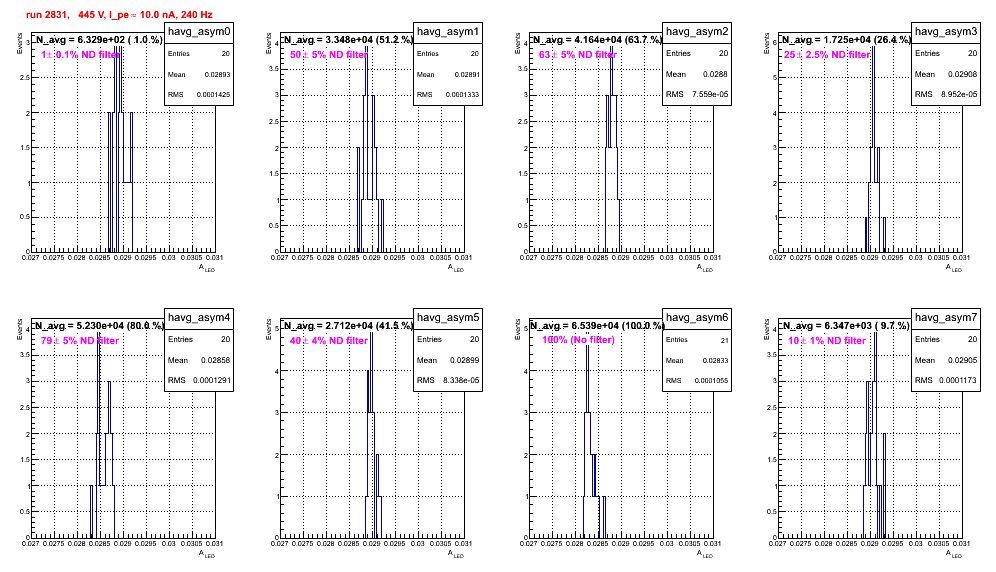Pick the magenta 63± 5% ND filter text
996x572 pixels.
(x=578, y=55)
